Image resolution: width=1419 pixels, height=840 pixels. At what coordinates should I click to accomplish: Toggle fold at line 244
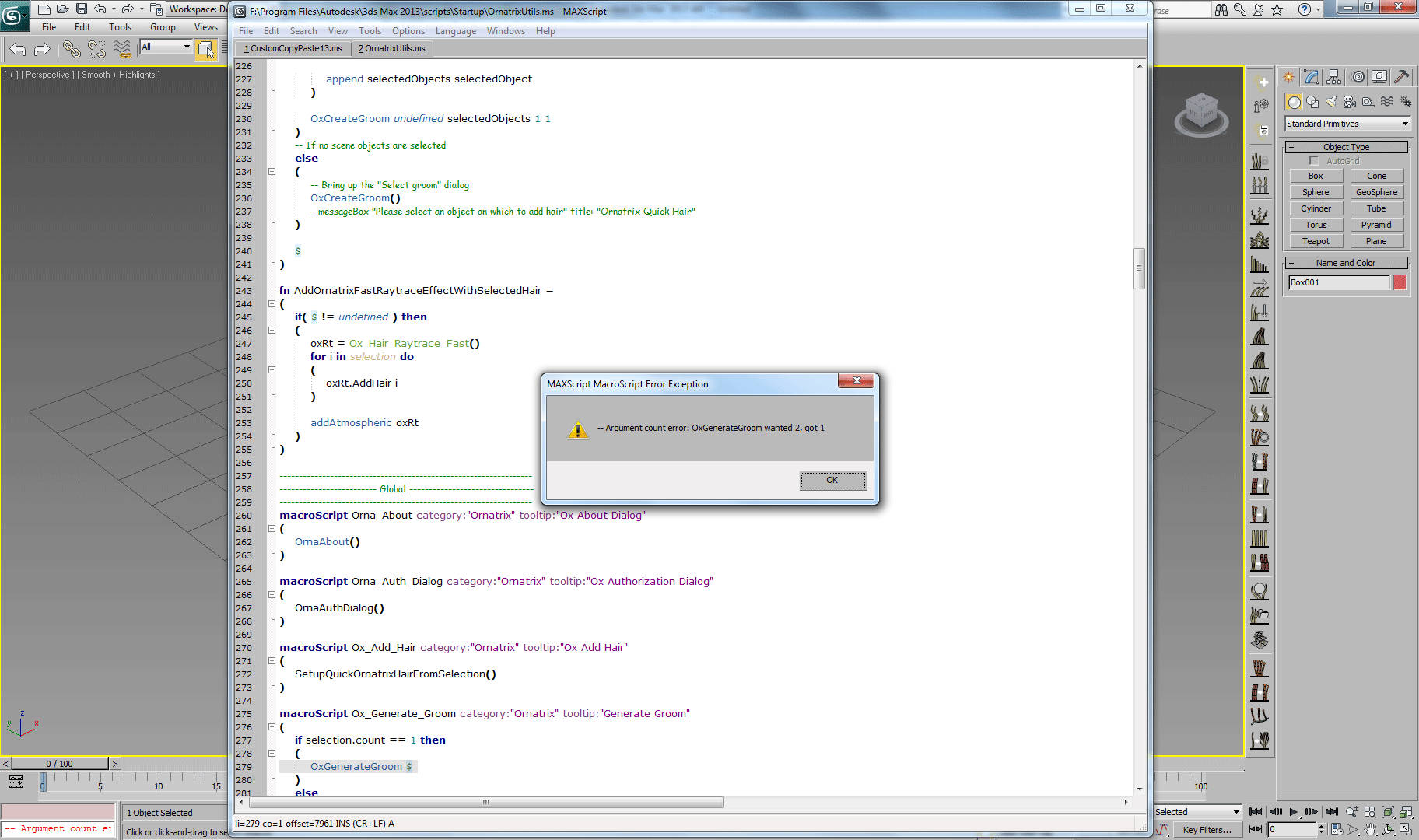tap(272, 304)
